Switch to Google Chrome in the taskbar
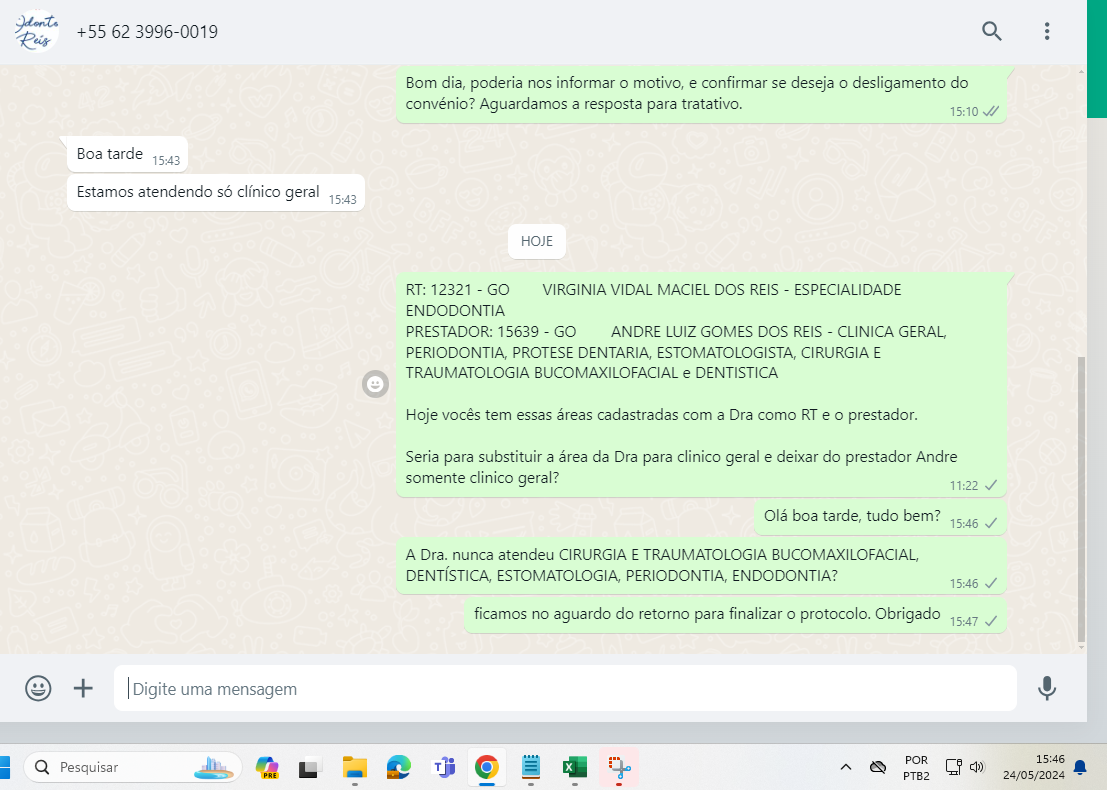 [x=486, y=767]
